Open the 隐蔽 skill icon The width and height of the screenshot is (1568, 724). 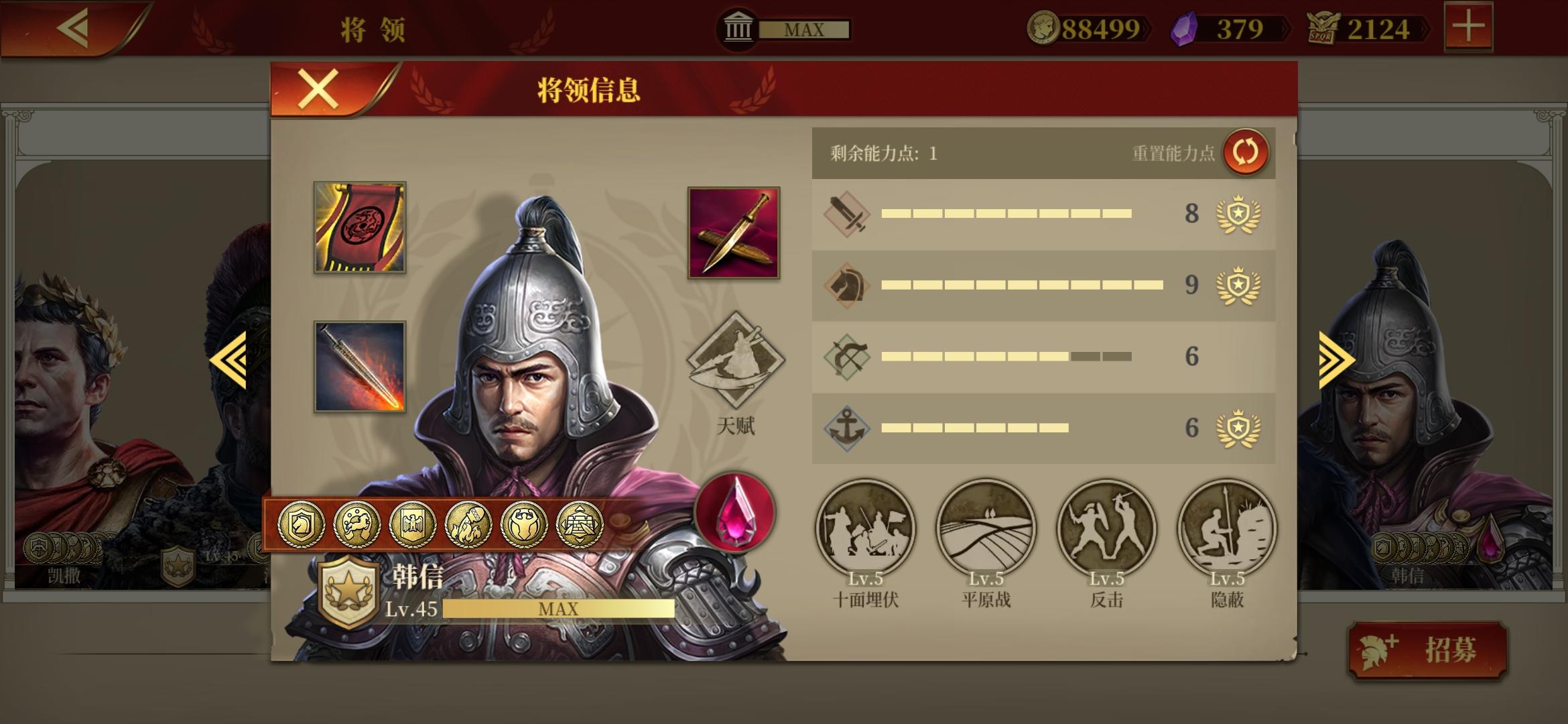(x=1227, y=528)
